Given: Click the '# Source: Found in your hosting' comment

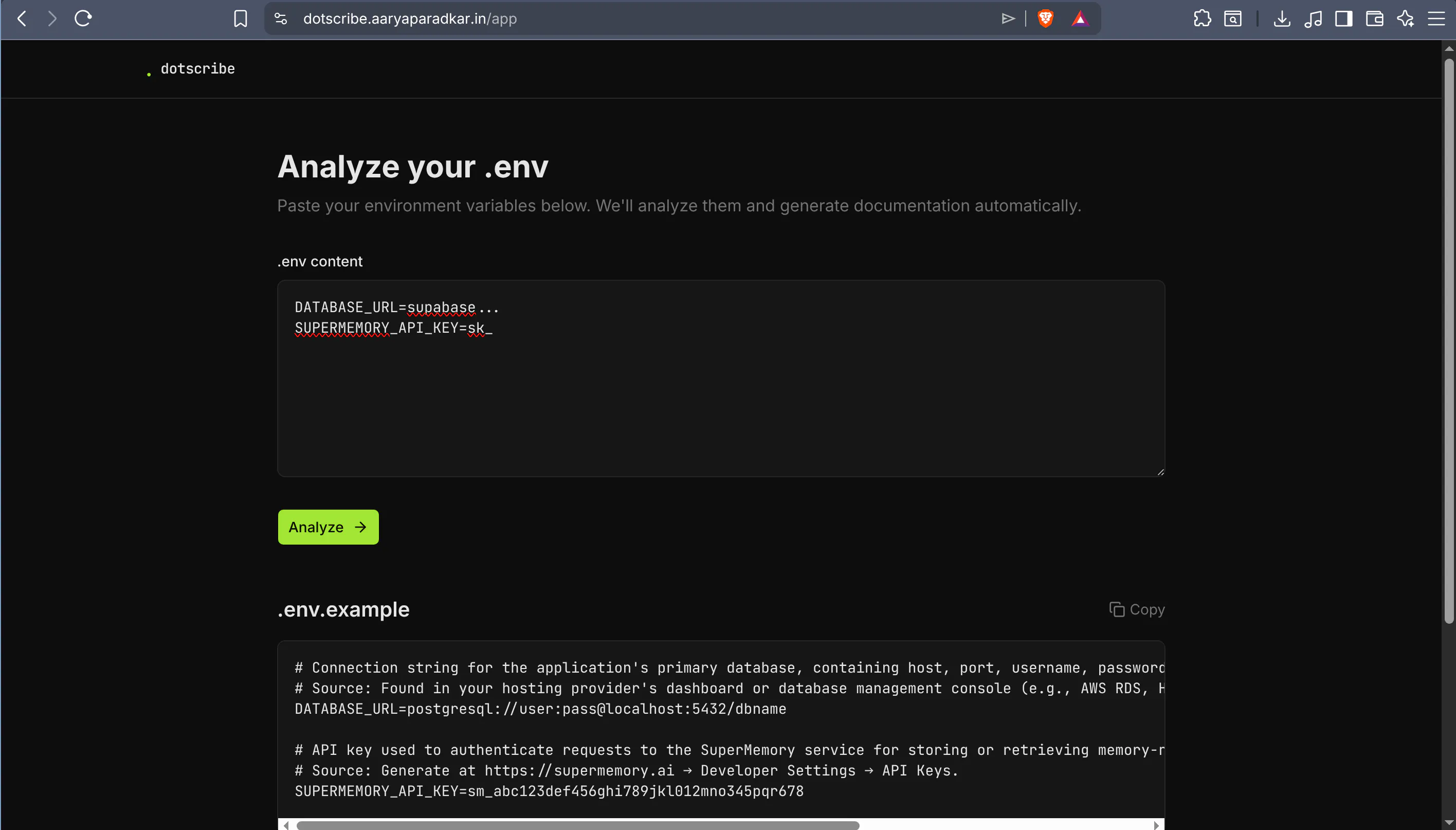Looking at the screenshot, I should (x=730, y=688).
